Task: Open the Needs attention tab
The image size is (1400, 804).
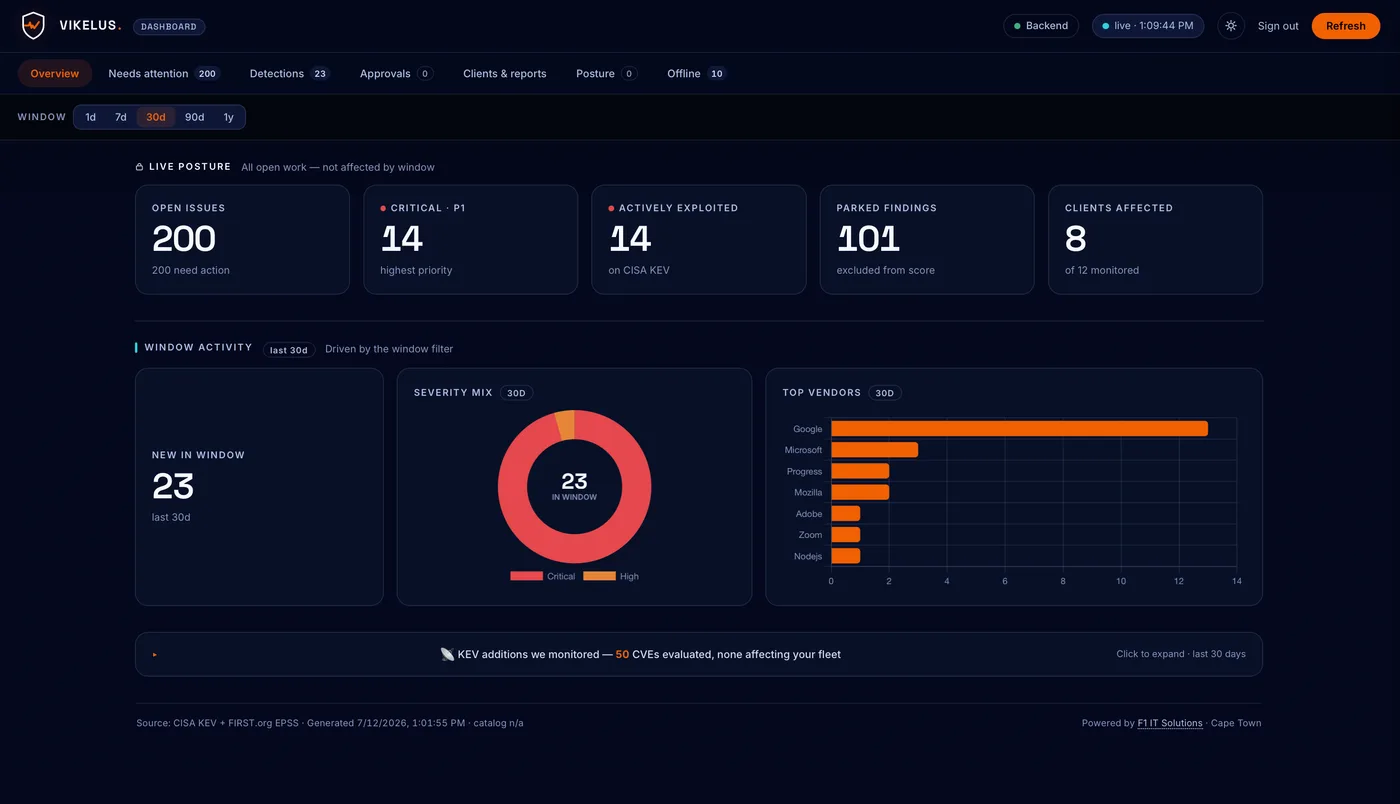Action: coord(164,73)
